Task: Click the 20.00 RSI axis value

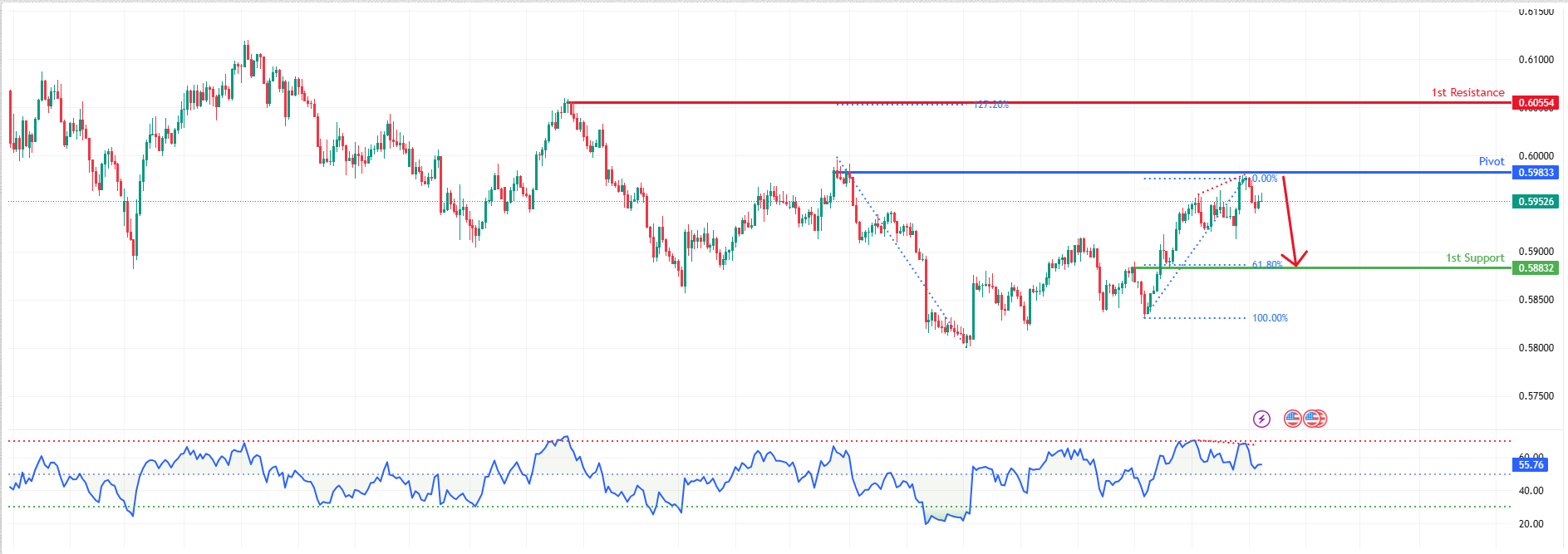Action: (1531, 524)
